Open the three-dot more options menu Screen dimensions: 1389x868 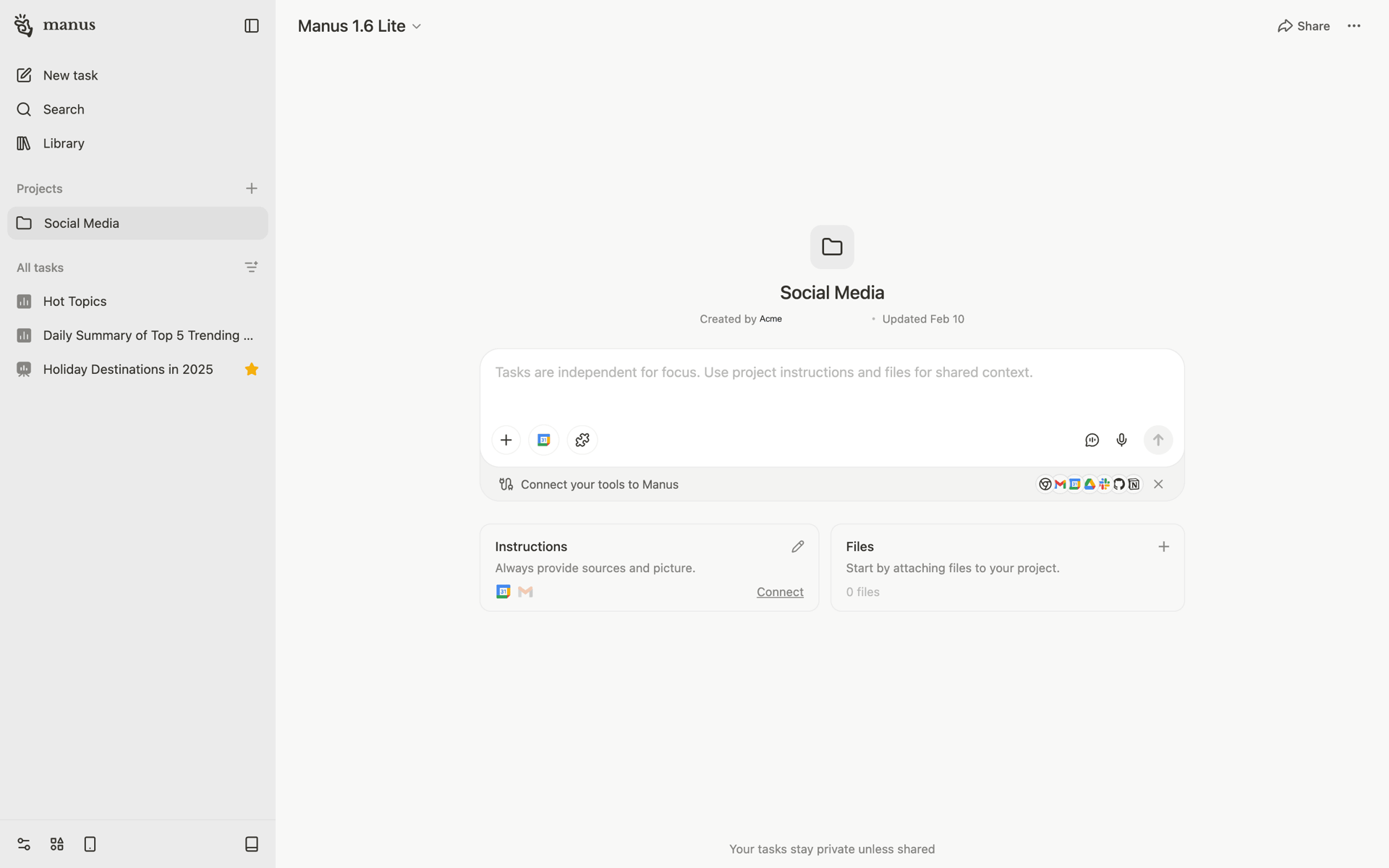click(x=1354, y=26)
